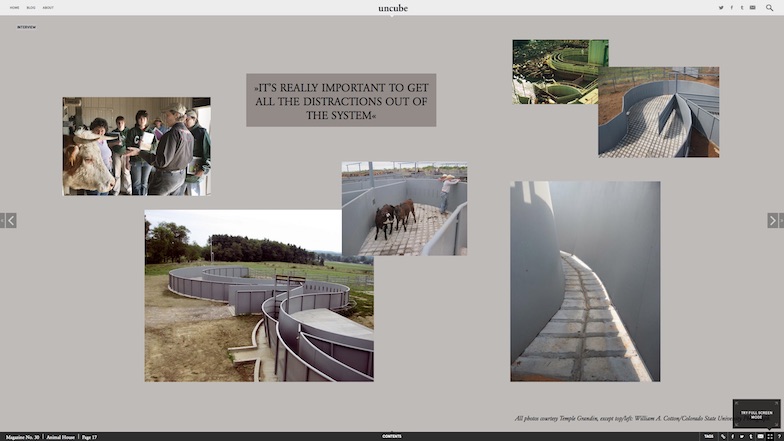The image size is (784, 441).
Task: Open the Blog menu item
Action: click(31, 7)
